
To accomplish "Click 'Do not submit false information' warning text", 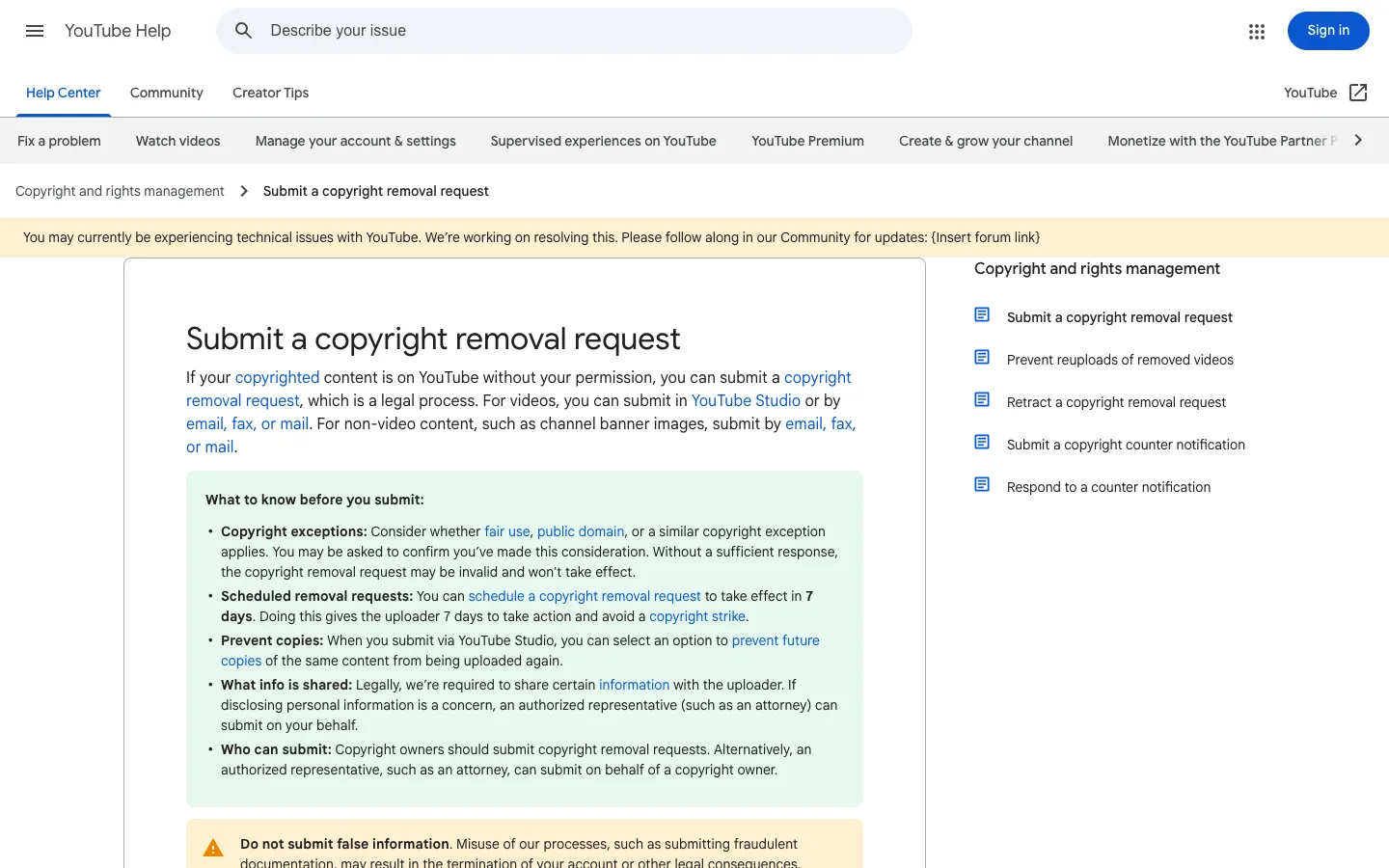I will coord(344,844).
